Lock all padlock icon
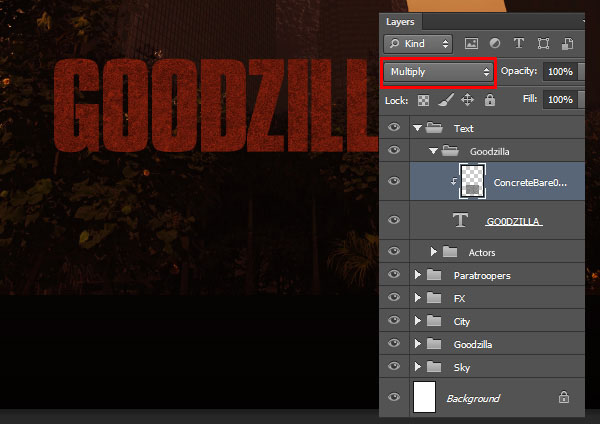600x424 pixels. (x=490, y=100)
